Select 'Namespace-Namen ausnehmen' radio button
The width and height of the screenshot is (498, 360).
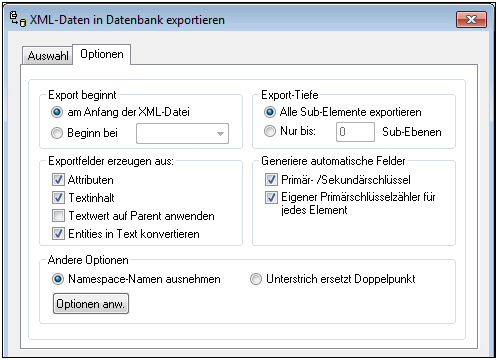[58, 279]
